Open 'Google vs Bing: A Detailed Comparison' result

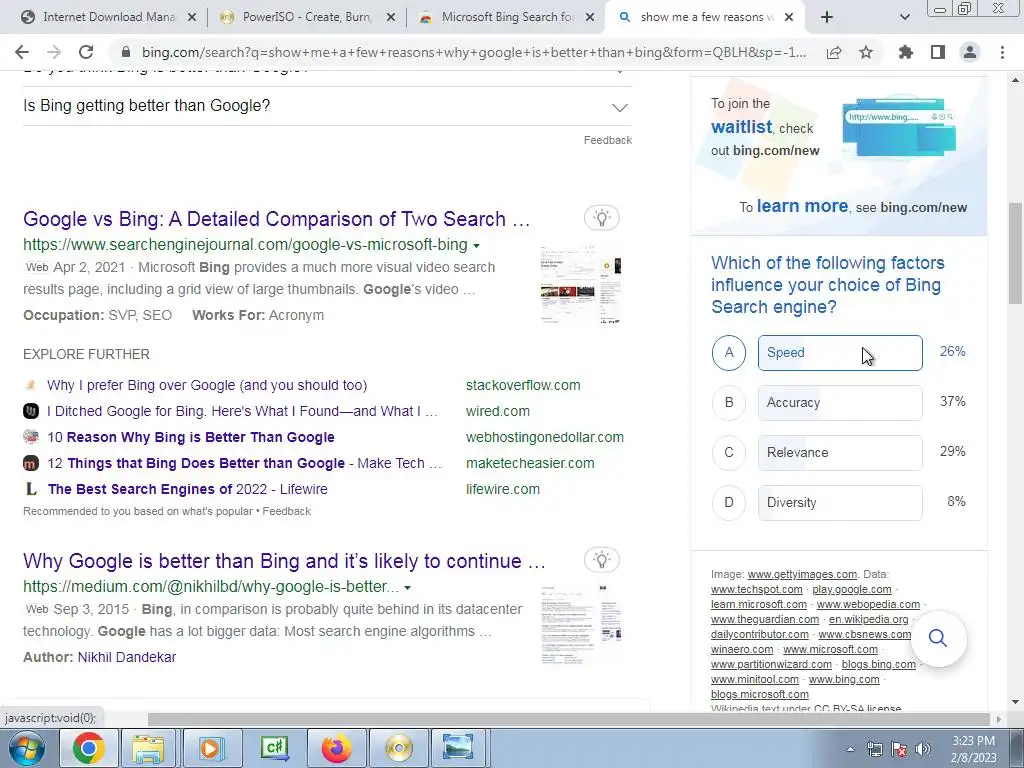point(276,219)
